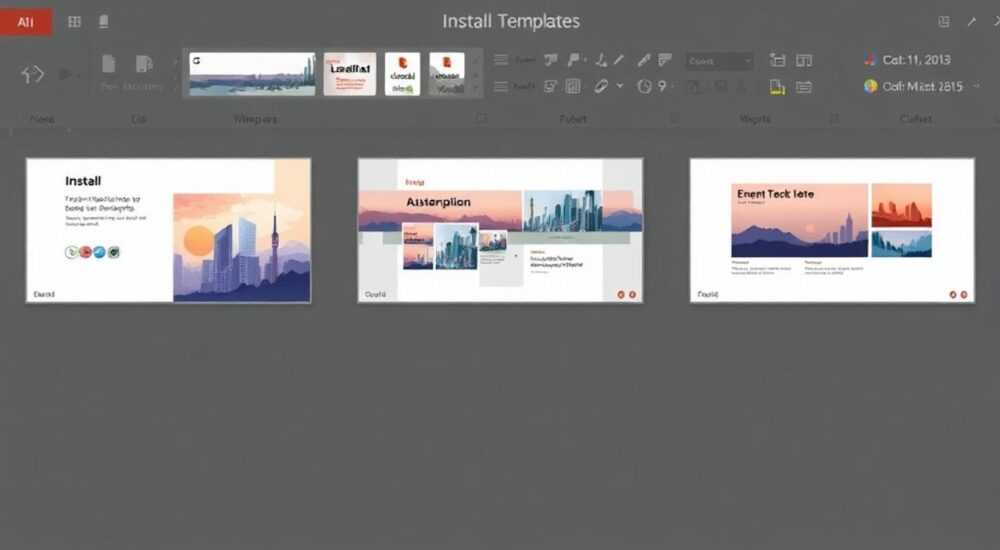Click the blue circle icon on Install slide
The image size is (1000, 550).
tap(99, 252)
